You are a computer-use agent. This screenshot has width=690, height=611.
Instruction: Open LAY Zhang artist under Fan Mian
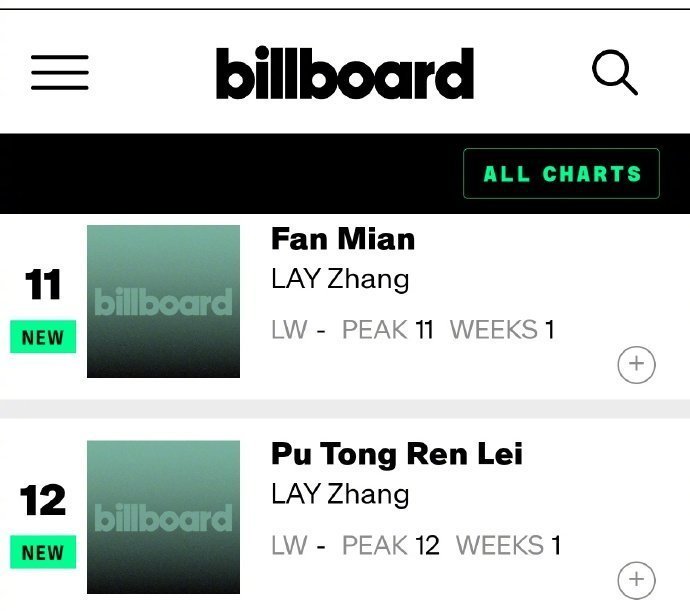[340, 280]
